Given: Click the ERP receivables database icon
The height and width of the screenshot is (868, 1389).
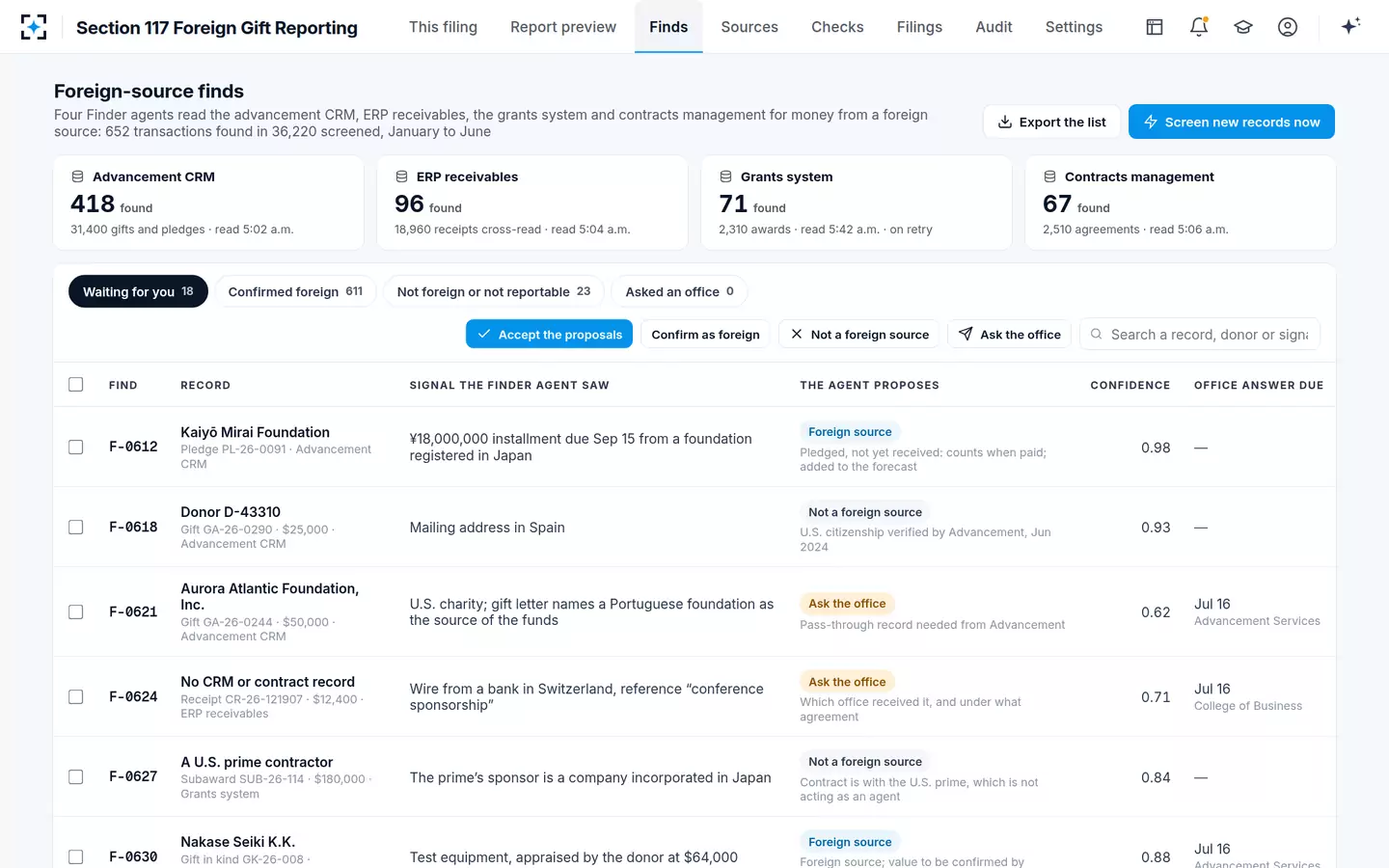Looking at the screenshot, I should coord(401,176).
